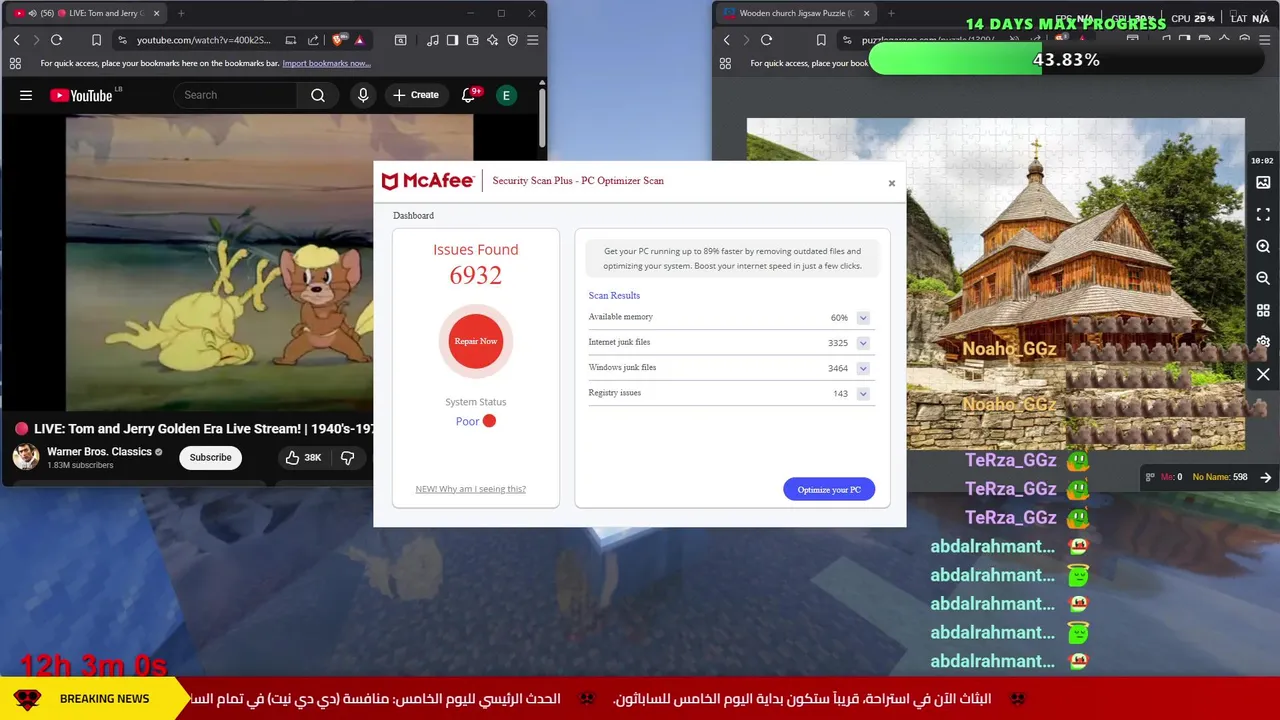Open the music note playlist icon
Image resolution: width=1280 pixels, height=720 pixels.
pyautogui.click(x=432, y=40)
